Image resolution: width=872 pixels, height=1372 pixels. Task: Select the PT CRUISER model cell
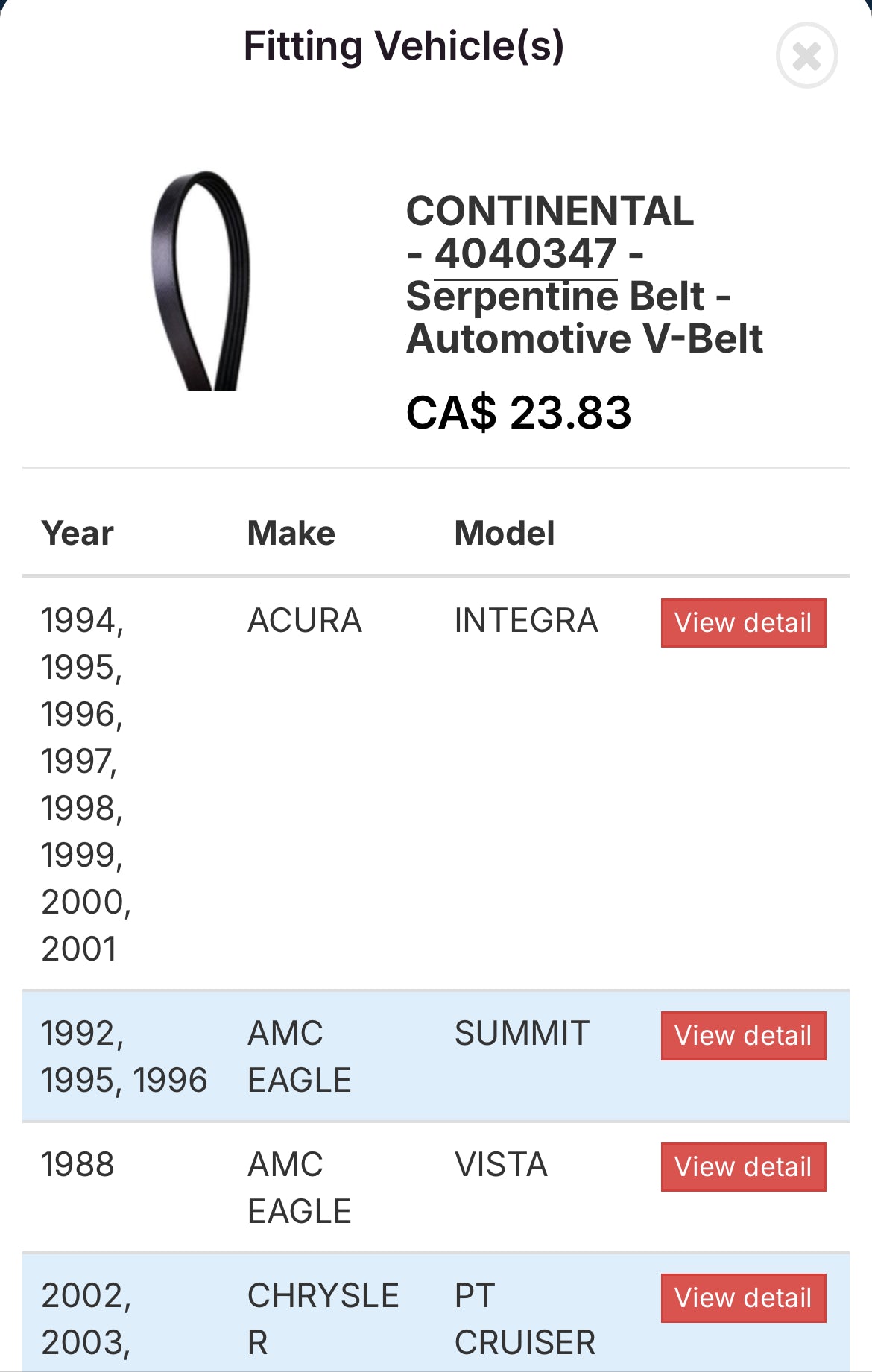click(525, 1319)
